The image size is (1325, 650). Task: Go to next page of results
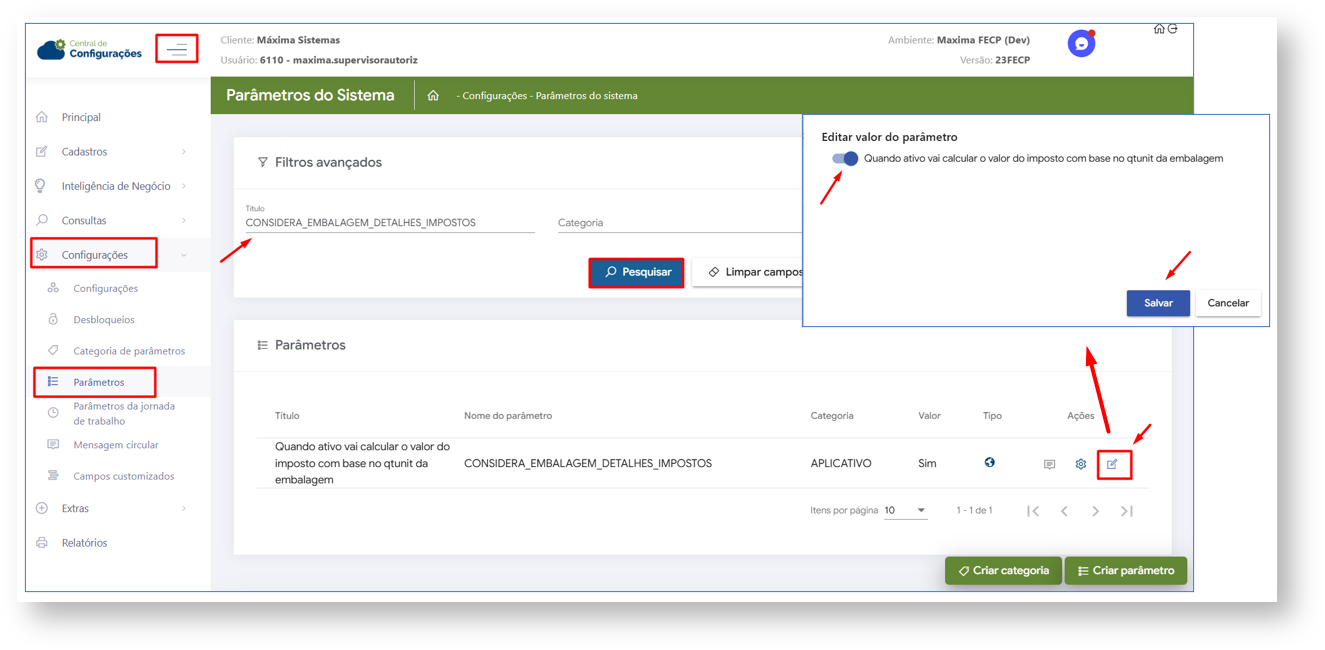[x=1096, y=511]
